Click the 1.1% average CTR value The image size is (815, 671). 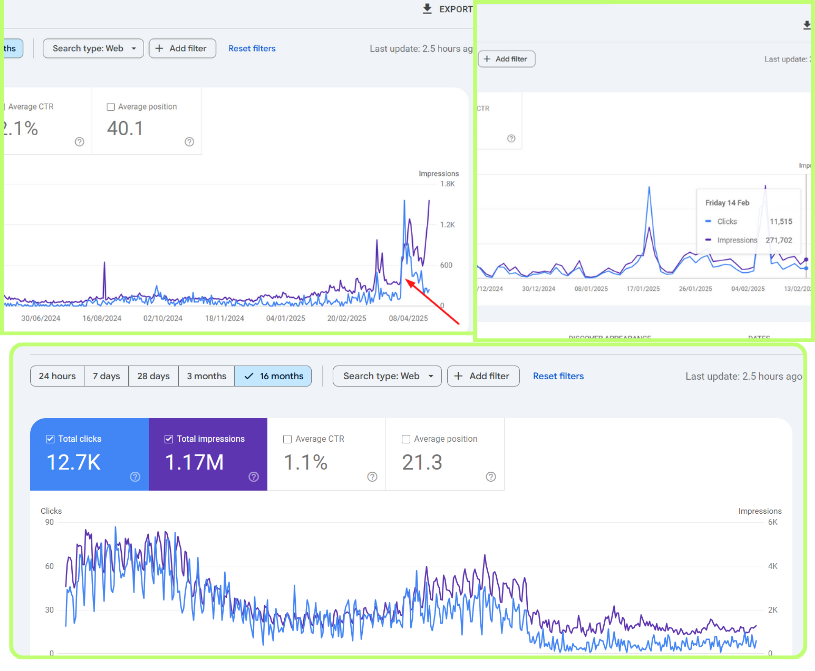coord(306,462)
